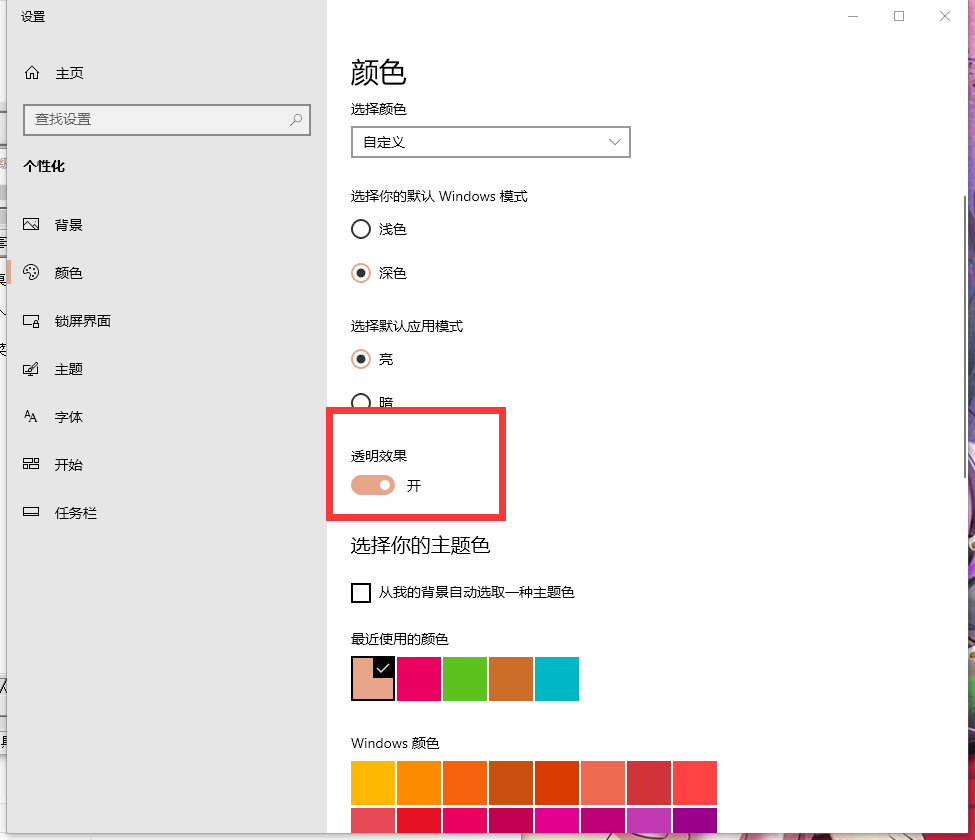
Task: Open the 锁屏界面 lock screen icon
Action: pyautogui.click(x=32, y=321)
